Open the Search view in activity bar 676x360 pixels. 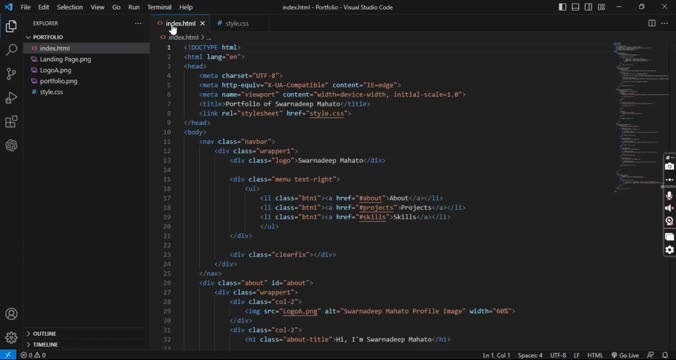pos(11,50)
